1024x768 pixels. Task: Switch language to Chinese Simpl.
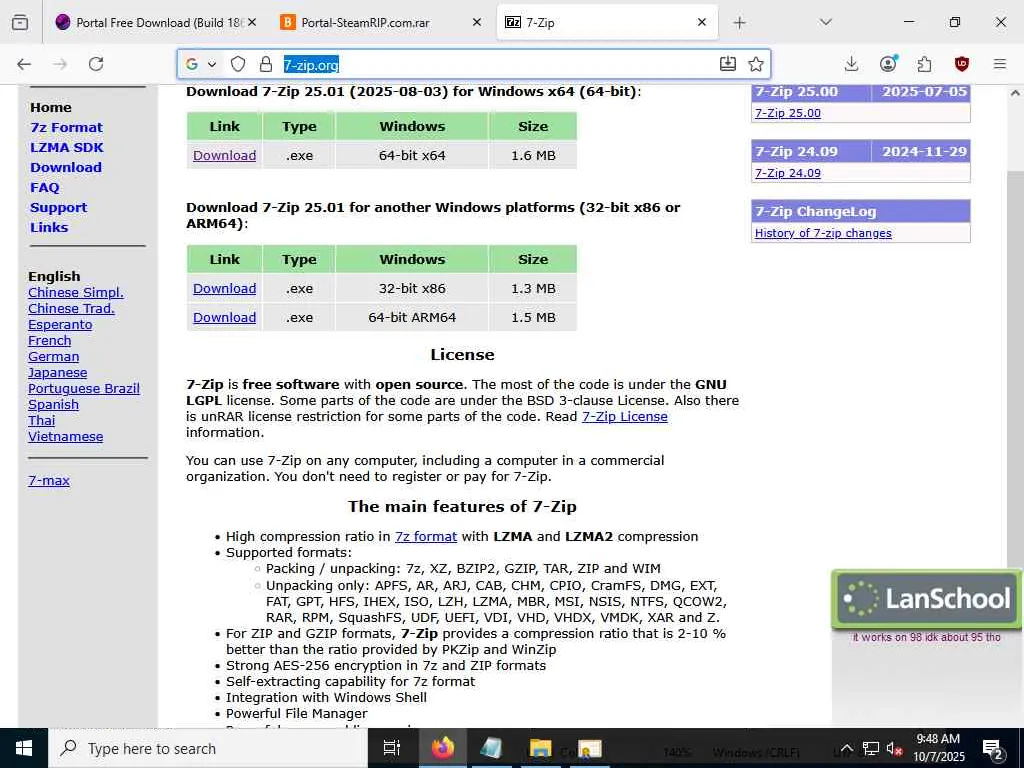point(76,293)
